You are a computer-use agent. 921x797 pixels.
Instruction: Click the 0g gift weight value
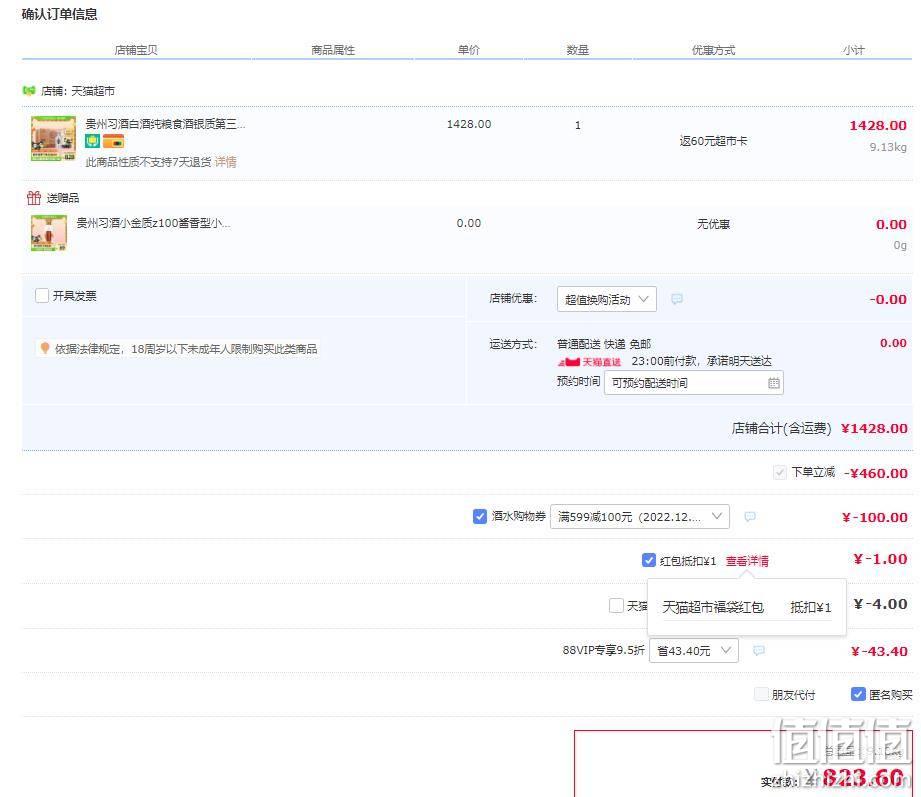(900, 245)
